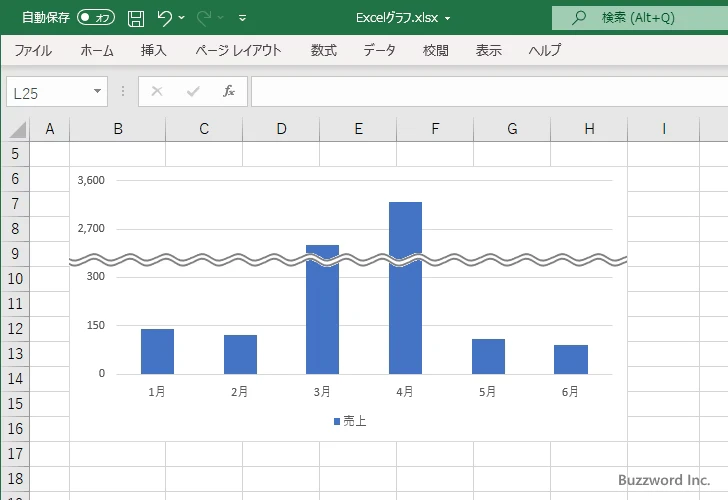
Task: Click the formula bar Cancel X icon
Action: pyautogui.click(x=157, y=91)
